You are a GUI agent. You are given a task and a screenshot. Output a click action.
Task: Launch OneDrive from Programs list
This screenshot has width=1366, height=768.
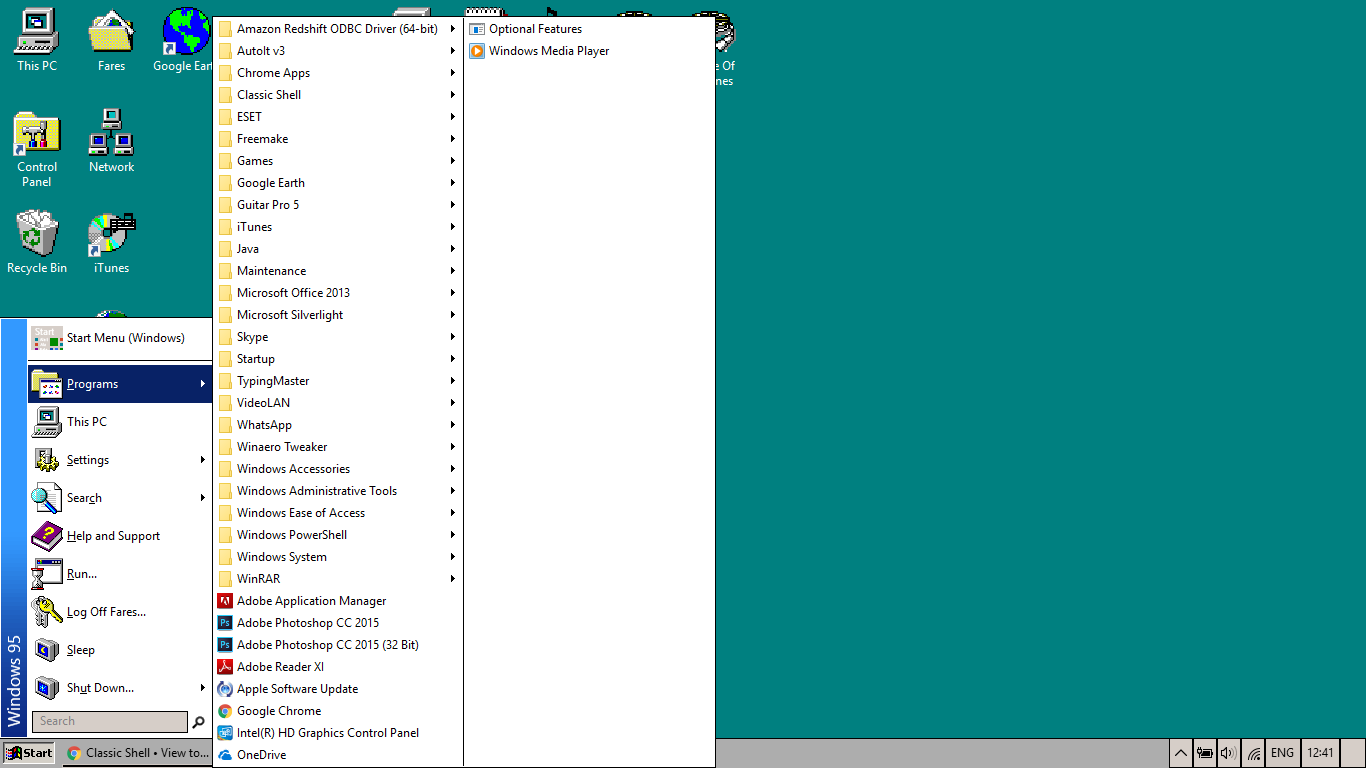[338, 755]
